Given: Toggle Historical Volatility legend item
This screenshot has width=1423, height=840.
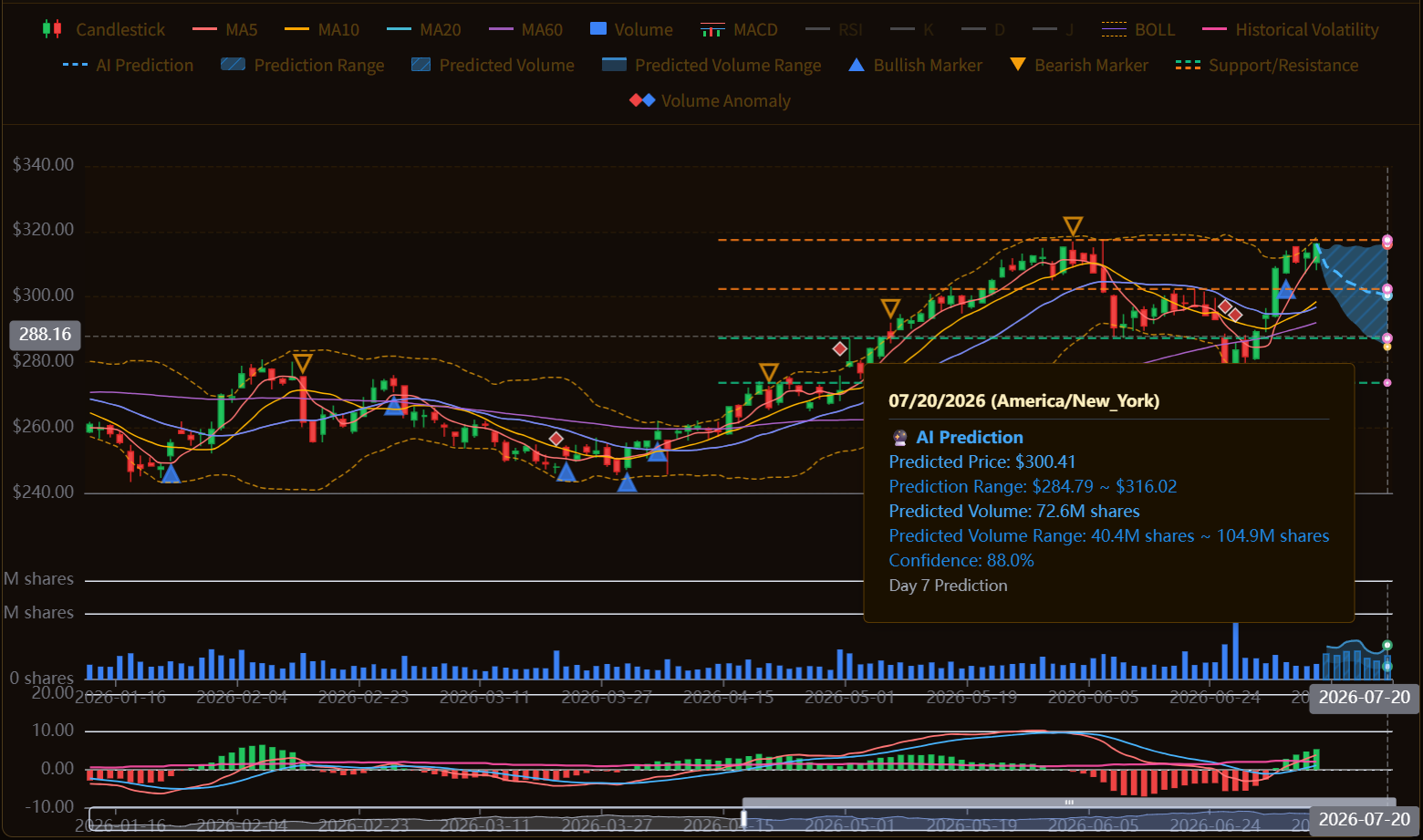Looking at the screenshot, I should pyautogui.click(x=1291, y=29).
